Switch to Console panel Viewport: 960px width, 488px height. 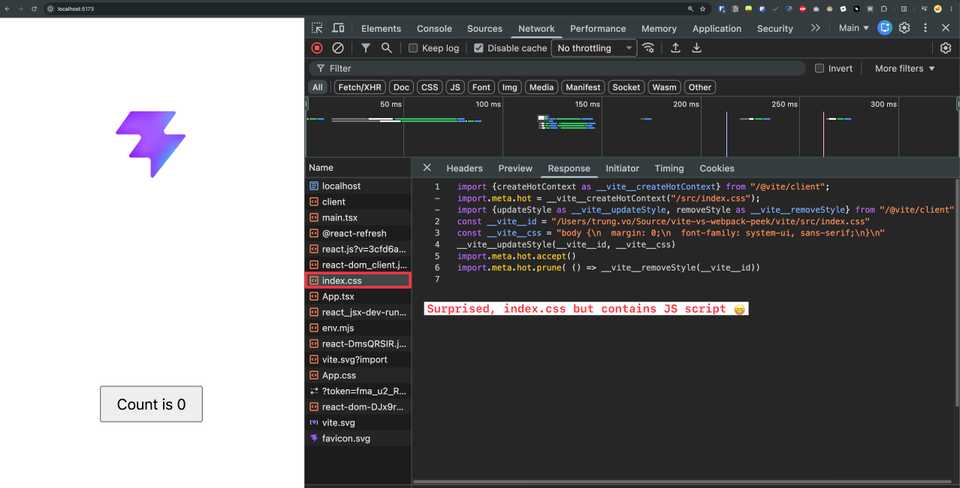[434, 28]
